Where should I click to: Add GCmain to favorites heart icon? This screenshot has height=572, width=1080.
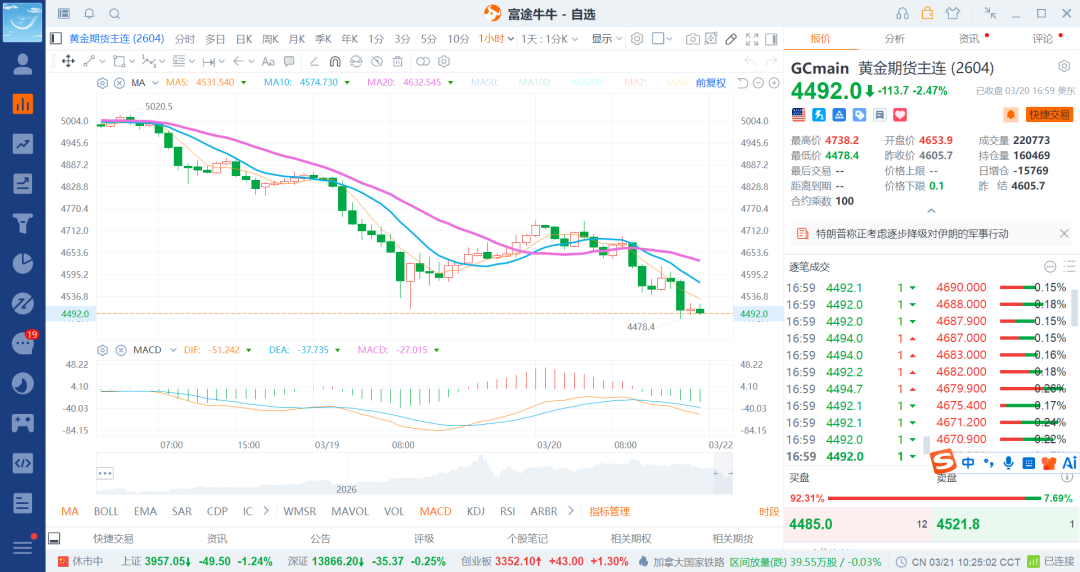click(900, 114)
